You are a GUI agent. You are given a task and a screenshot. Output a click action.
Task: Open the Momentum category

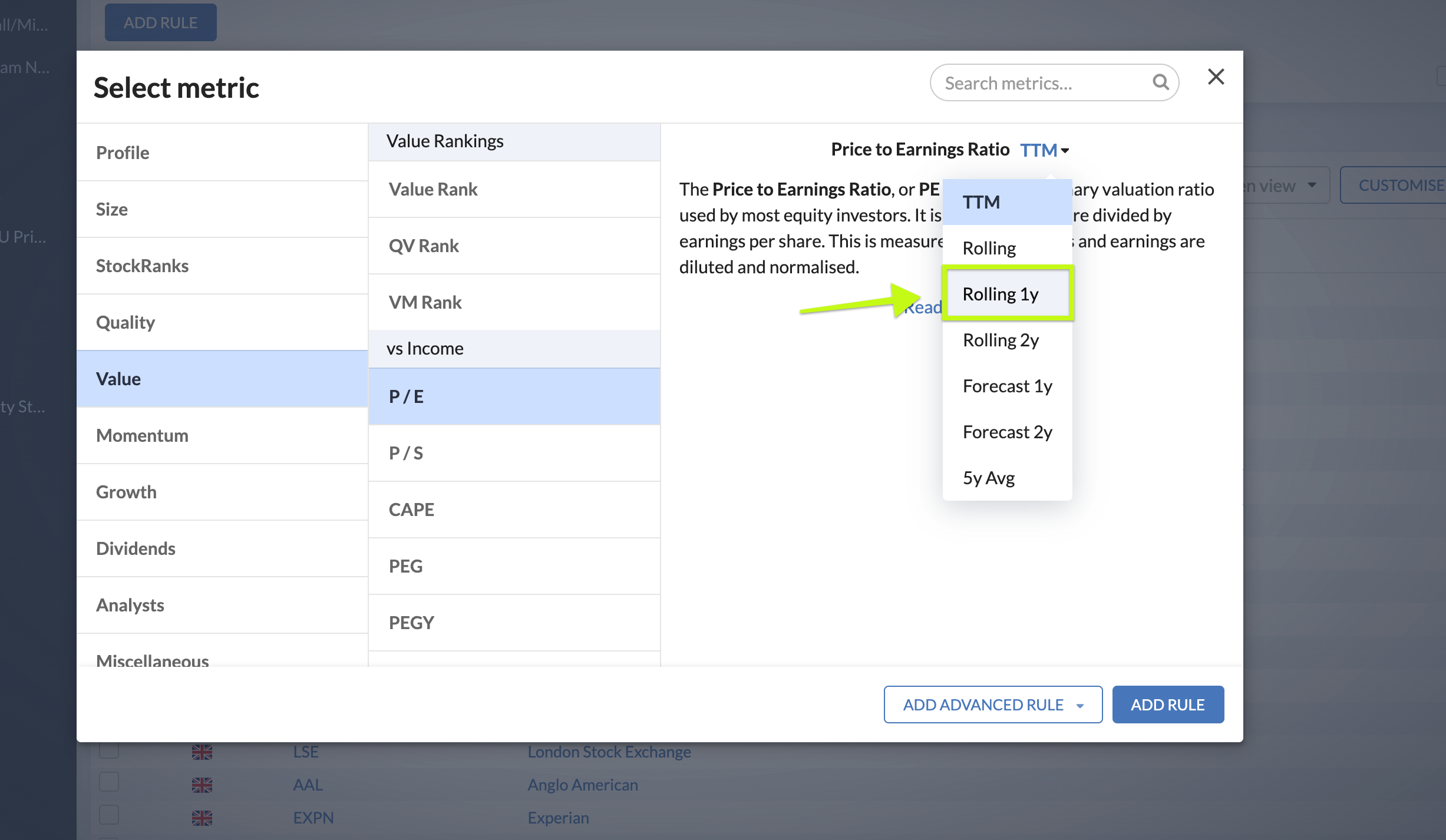point(222,435)
